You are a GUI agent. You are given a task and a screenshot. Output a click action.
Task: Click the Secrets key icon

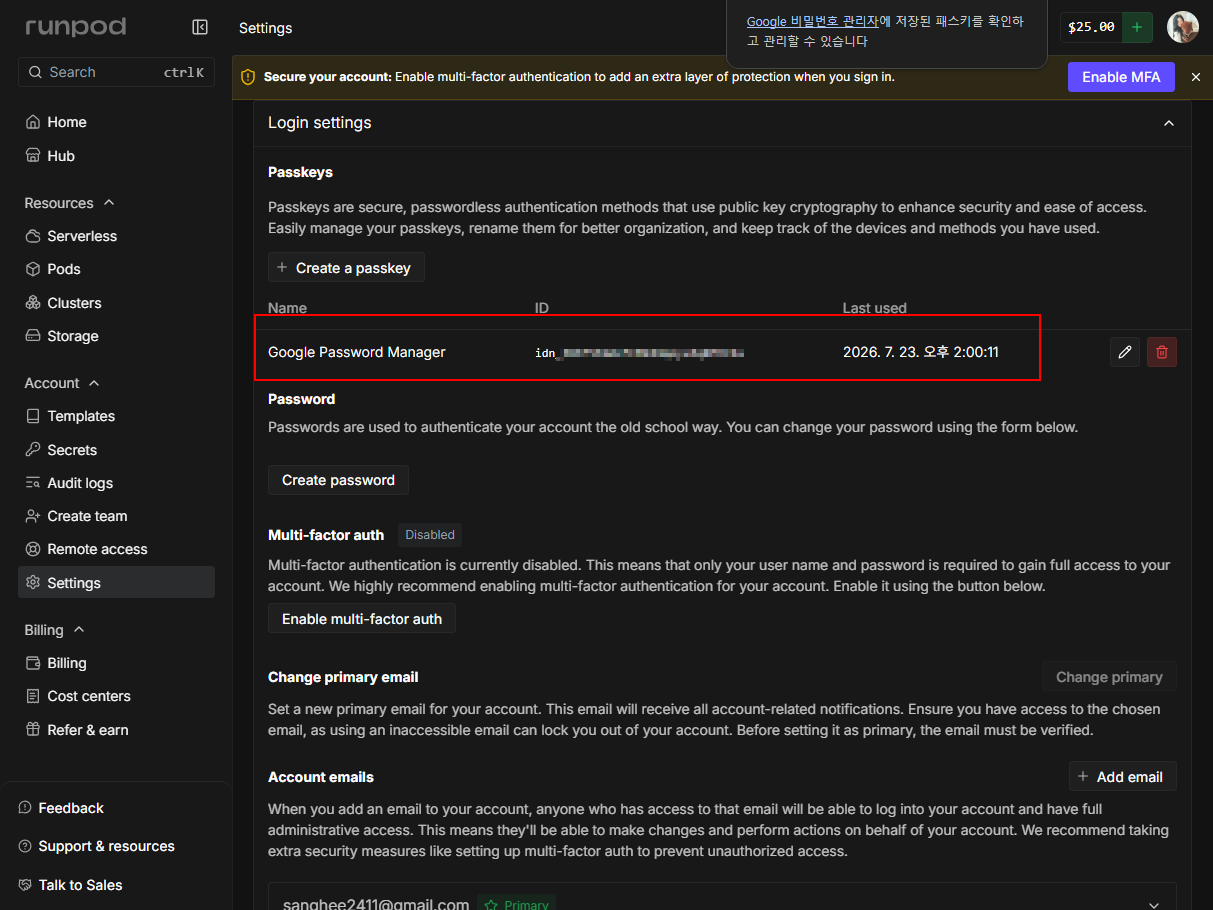point(32,450)
